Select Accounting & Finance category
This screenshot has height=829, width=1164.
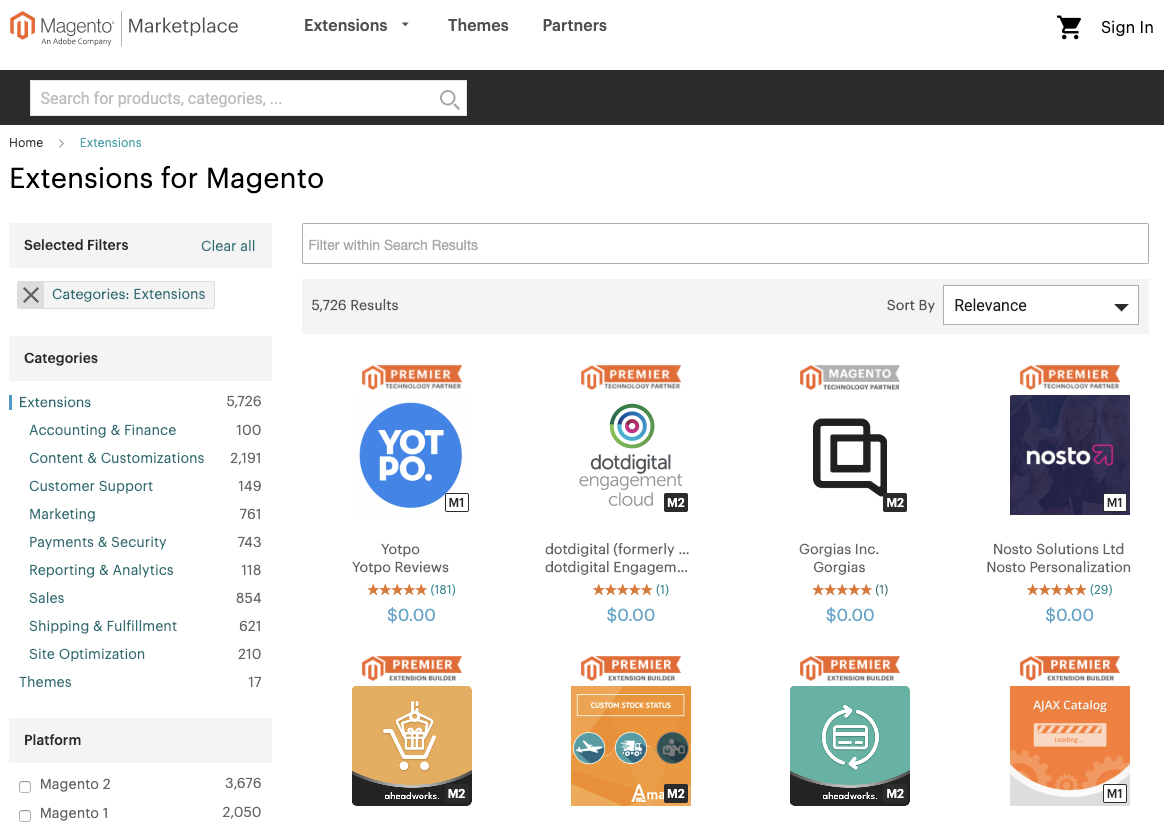[102, 430]
